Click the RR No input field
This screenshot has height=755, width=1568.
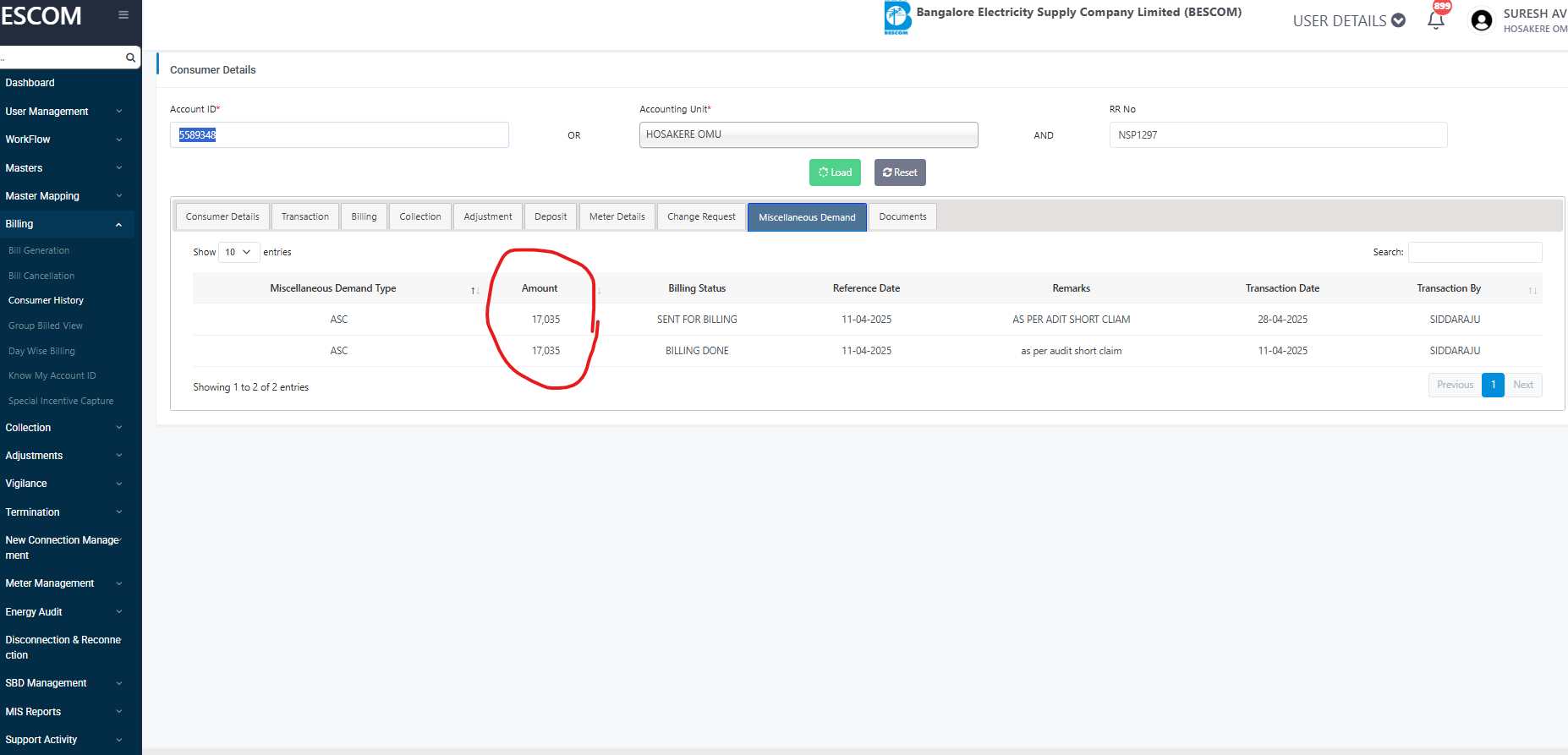point(1278,134)
